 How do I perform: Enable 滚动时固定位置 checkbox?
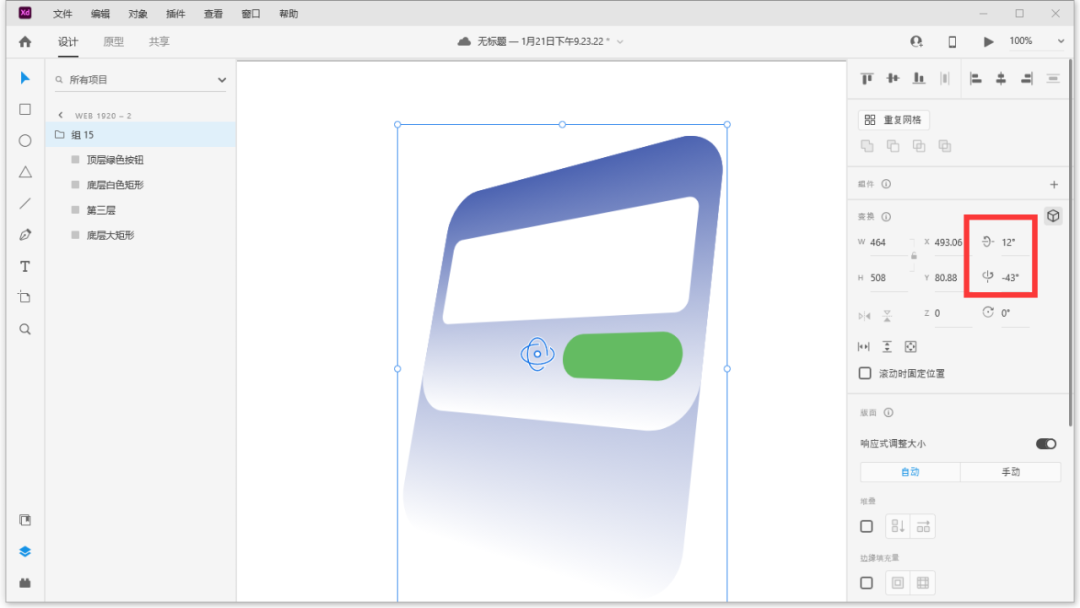tap(866, 373)
